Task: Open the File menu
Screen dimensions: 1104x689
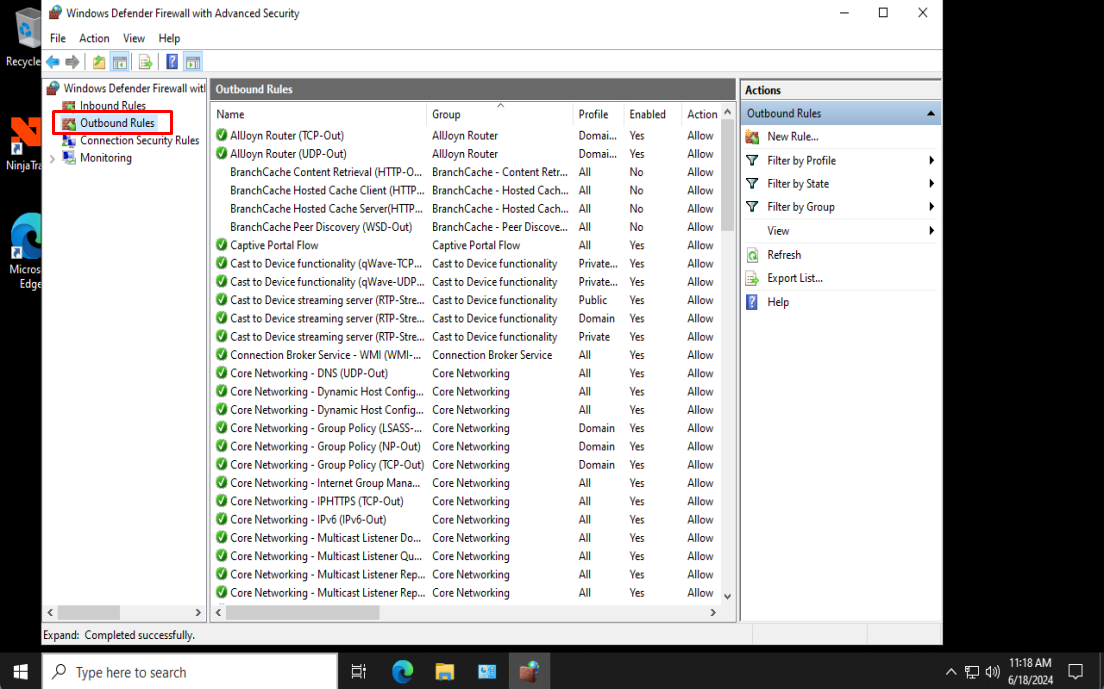Action: 58,38
